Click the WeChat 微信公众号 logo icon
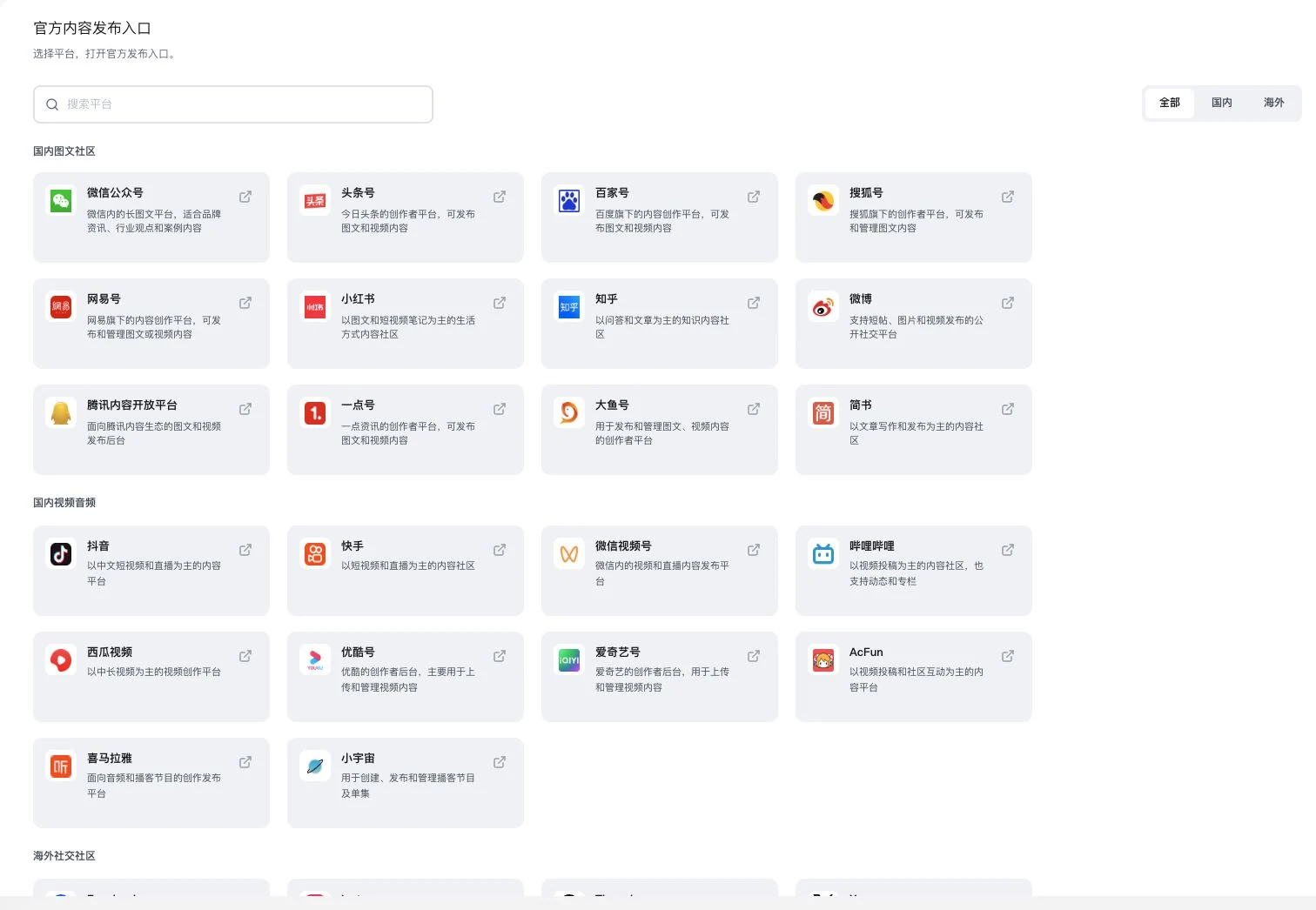The height and width of the screenshot is (910, 1316). pos(61,201)
